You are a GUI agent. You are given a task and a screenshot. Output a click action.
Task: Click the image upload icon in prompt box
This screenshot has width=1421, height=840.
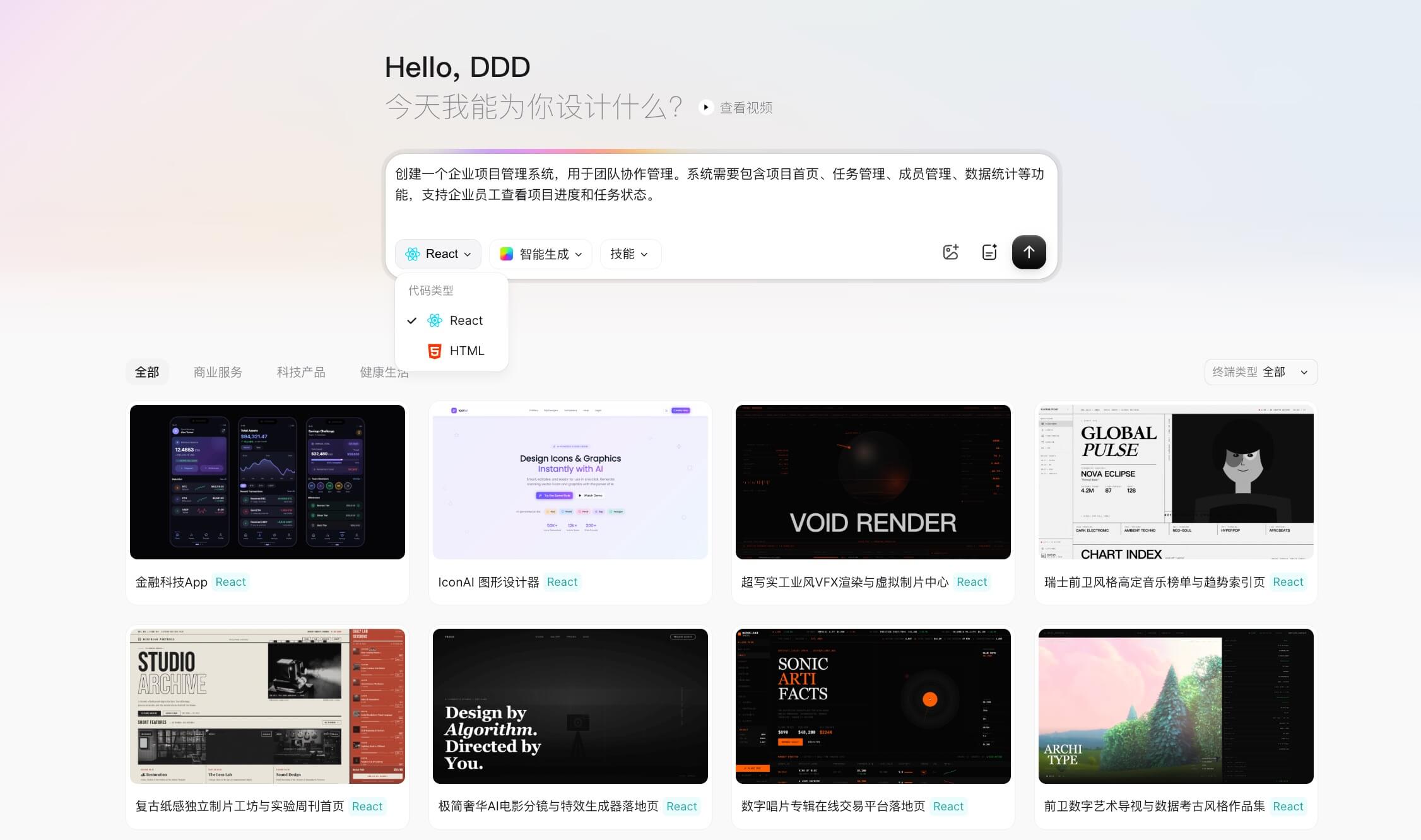[x=950, y=252]
